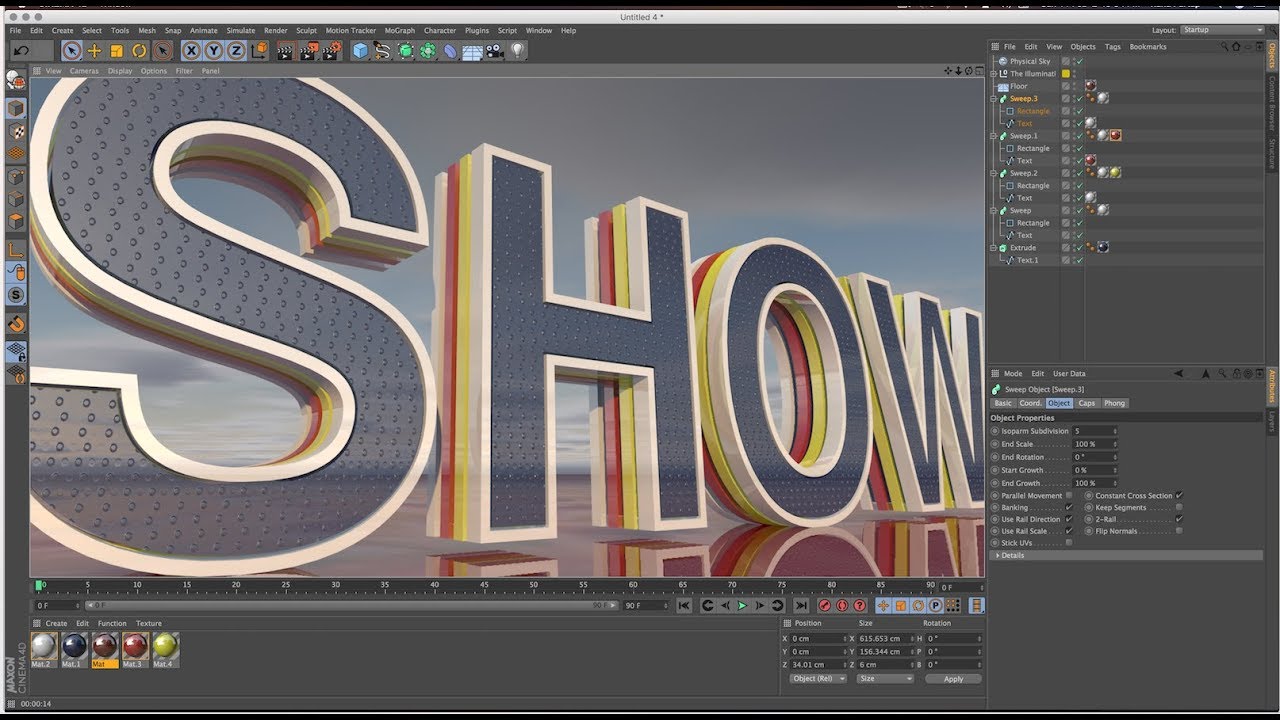This screenshot has width=1280, height=720.
Task: Play the animation forward
Action: (x=742, y=605)
